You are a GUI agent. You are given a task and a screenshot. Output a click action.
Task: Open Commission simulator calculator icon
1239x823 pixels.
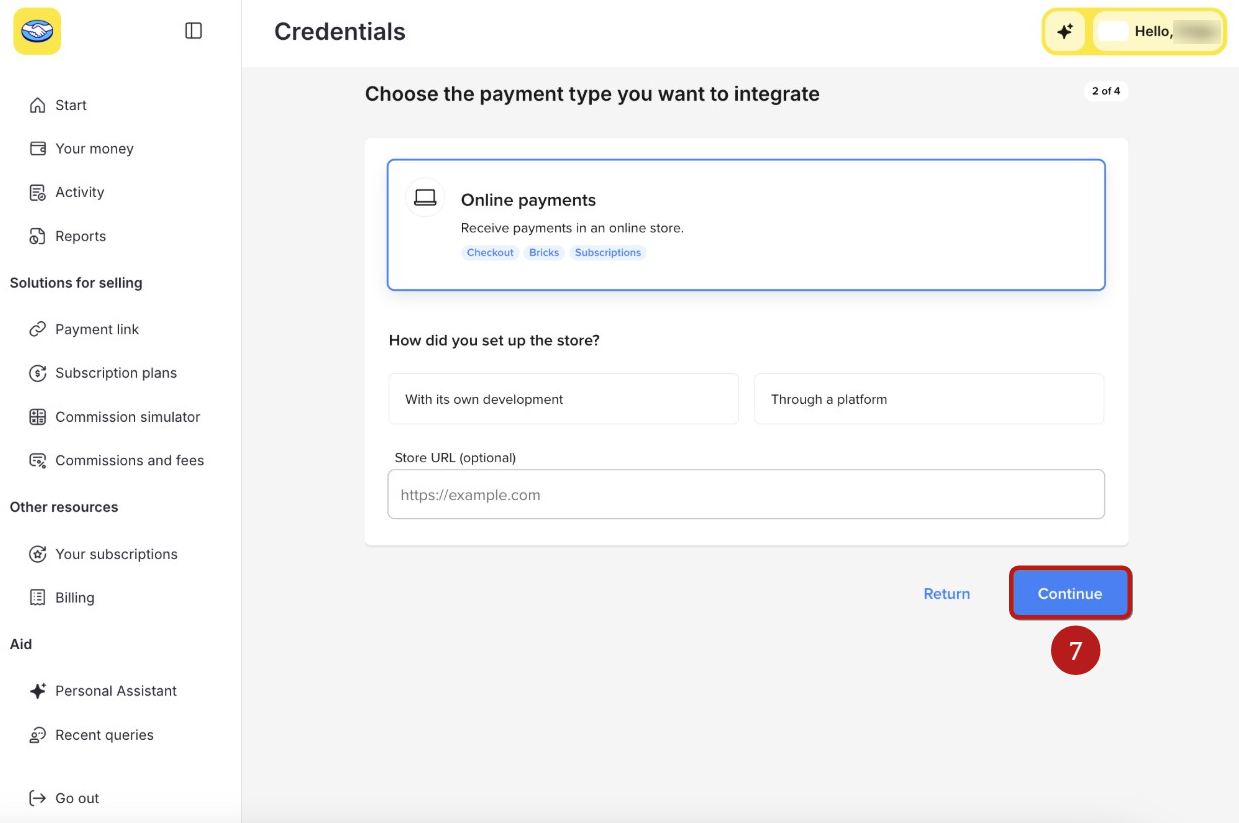[x=38, y=417]
